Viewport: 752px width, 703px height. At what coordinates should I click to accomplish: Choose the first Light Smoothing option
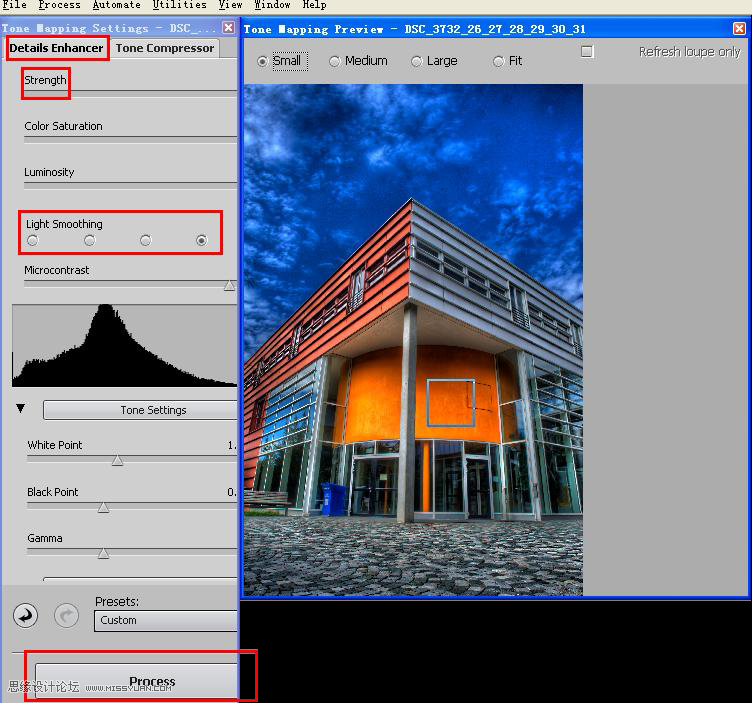(x=33, y=240)
